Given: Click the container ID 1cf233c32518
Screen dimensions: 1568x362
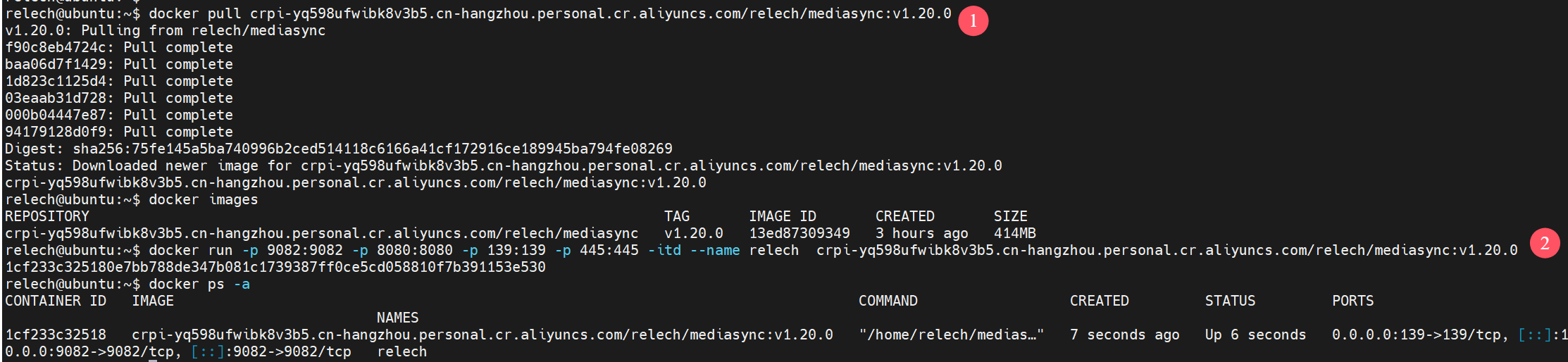Looking at the screenshot, I should (56, 335).
